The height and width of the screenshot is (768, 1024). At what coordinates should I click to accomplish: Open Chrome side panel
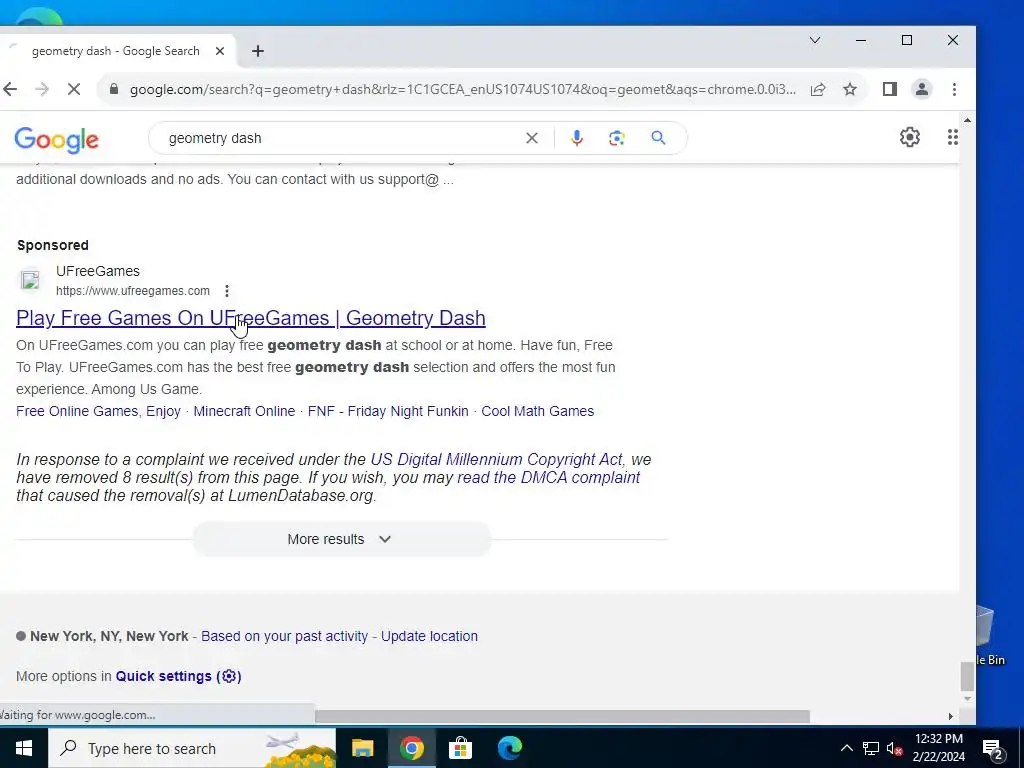(x=889, y=89)
